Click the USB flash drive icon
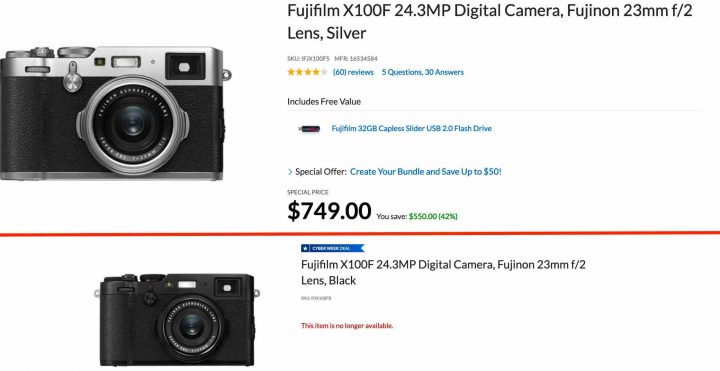Viewport: 720px width, 371px height. click(309, 129)
